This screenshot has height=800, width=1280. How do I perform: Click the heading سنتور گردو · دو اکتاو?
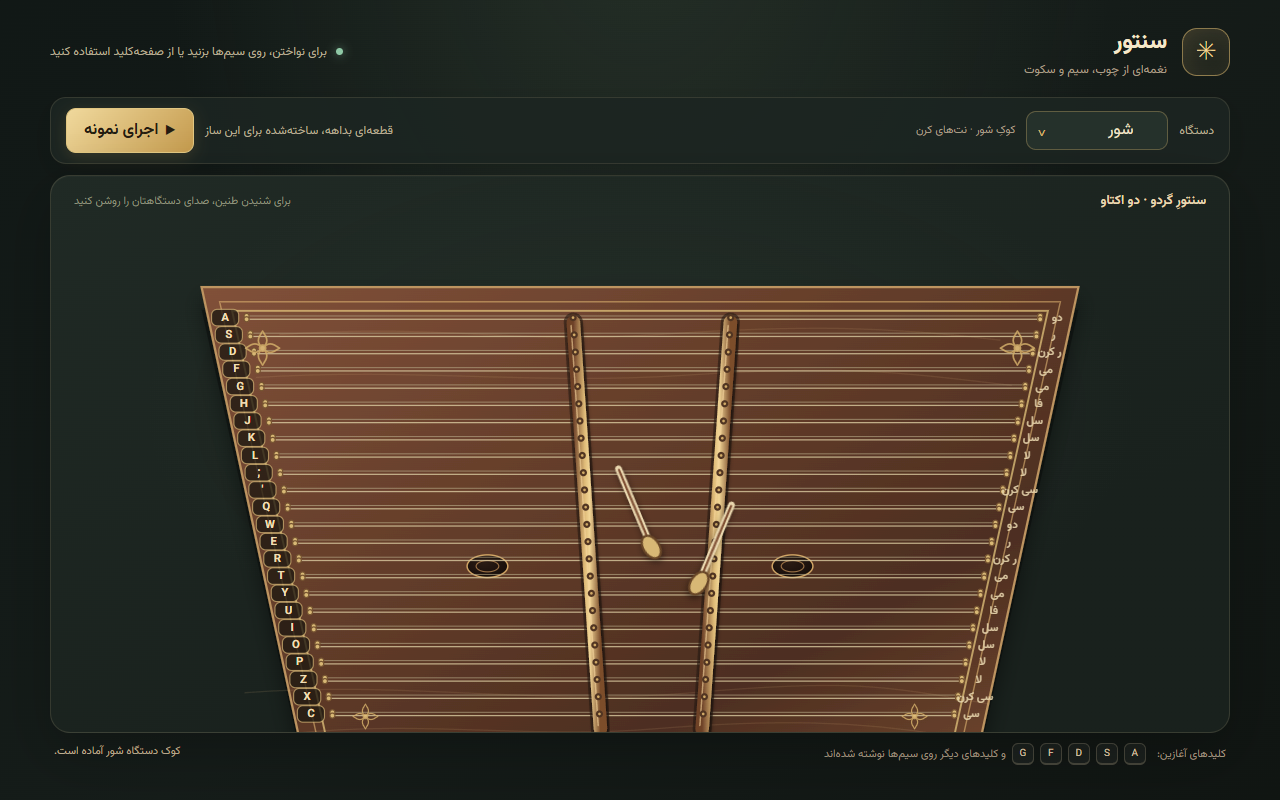(1153, 200)
